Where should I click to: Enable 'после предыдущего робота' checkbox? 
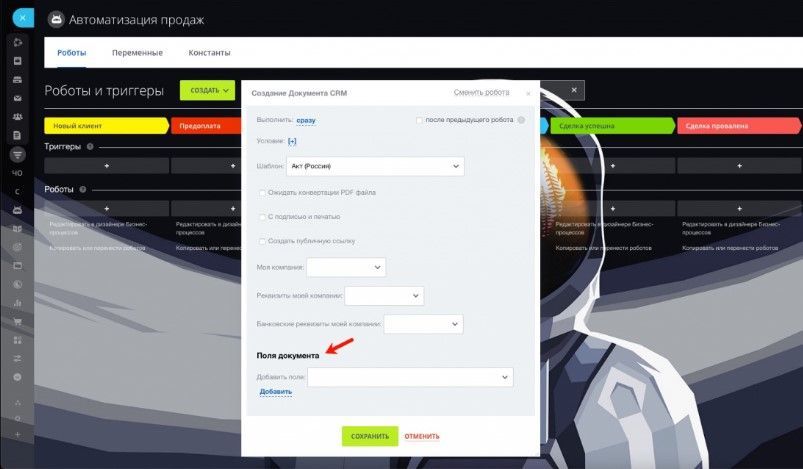pyautogui.click(x=419, y=120)
